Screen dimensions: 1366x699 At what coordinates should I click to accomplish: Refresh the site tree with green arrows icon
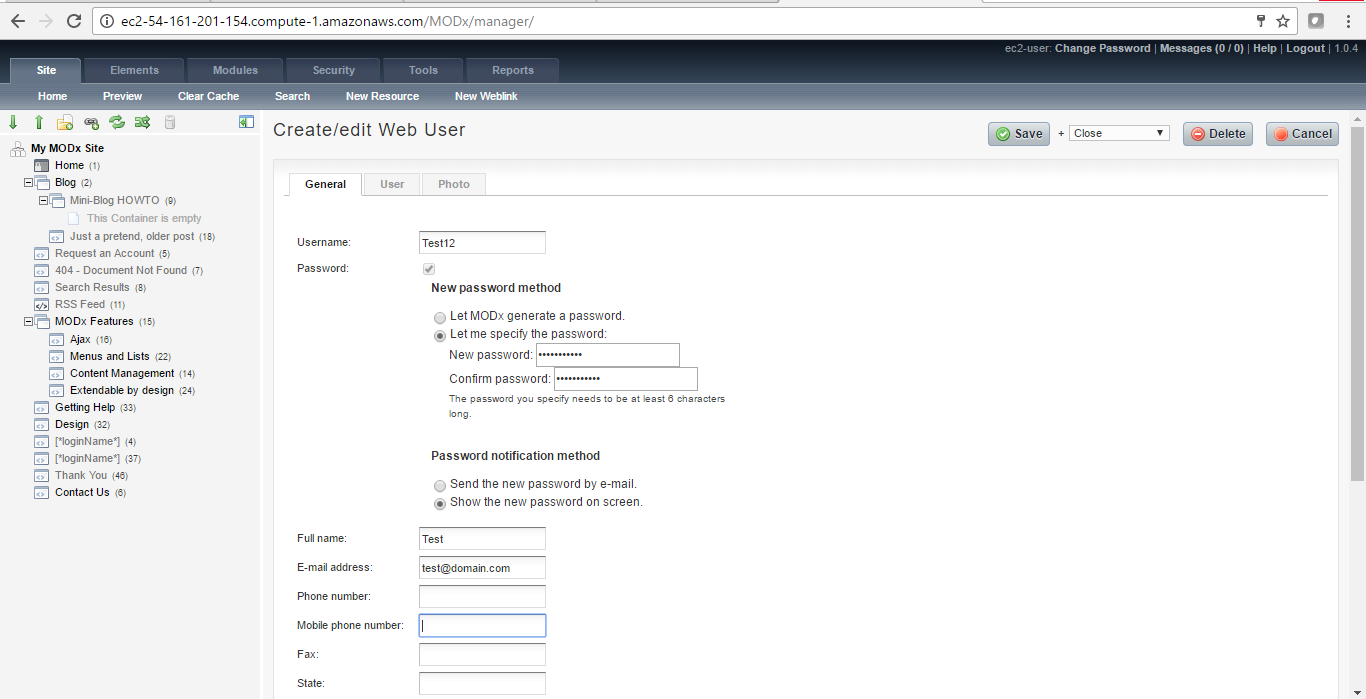[x=117, y=122]
